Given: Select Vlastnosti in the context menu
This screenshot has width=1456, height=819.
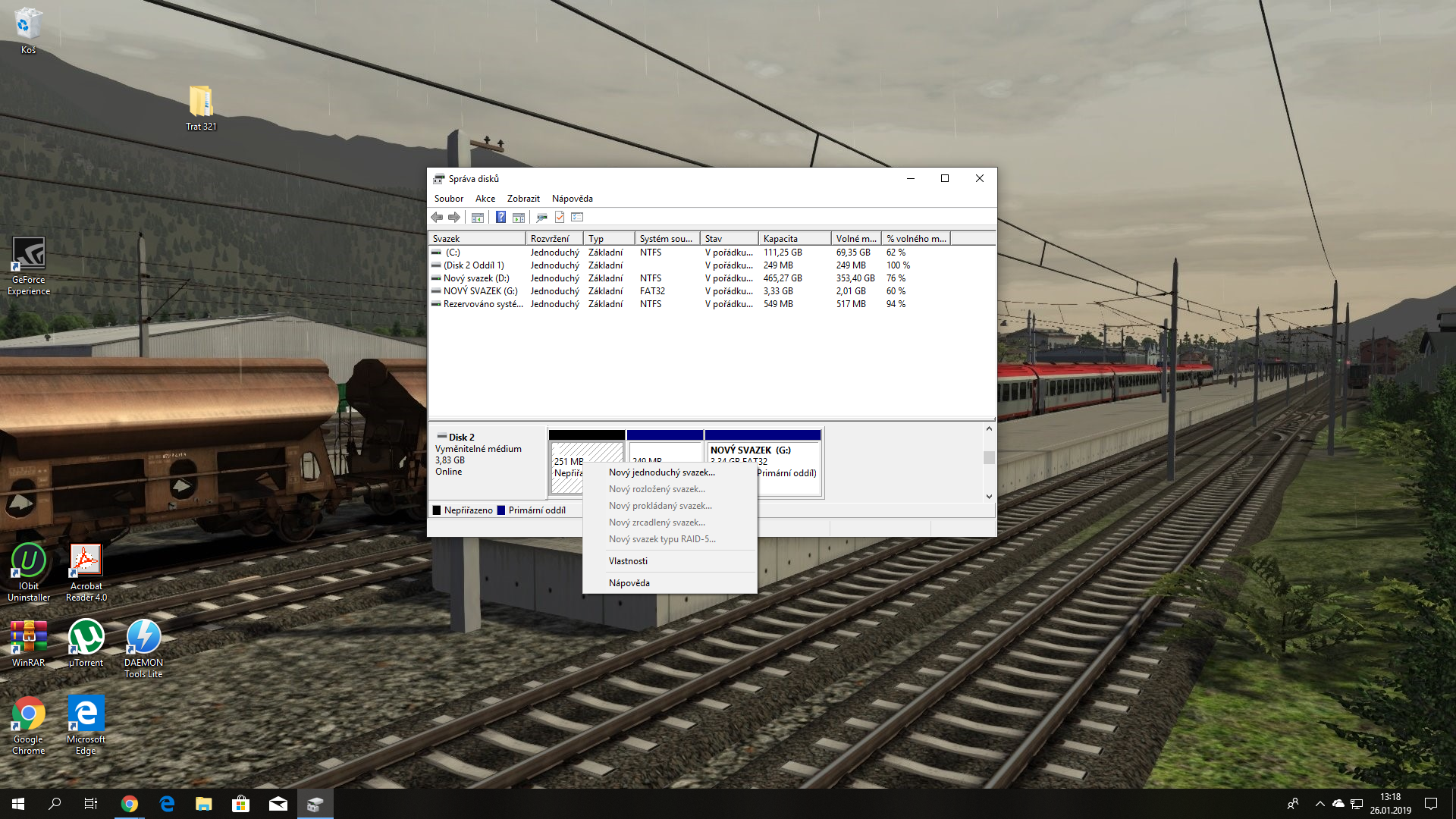Looking at the screenshot, I should [628, 561].
